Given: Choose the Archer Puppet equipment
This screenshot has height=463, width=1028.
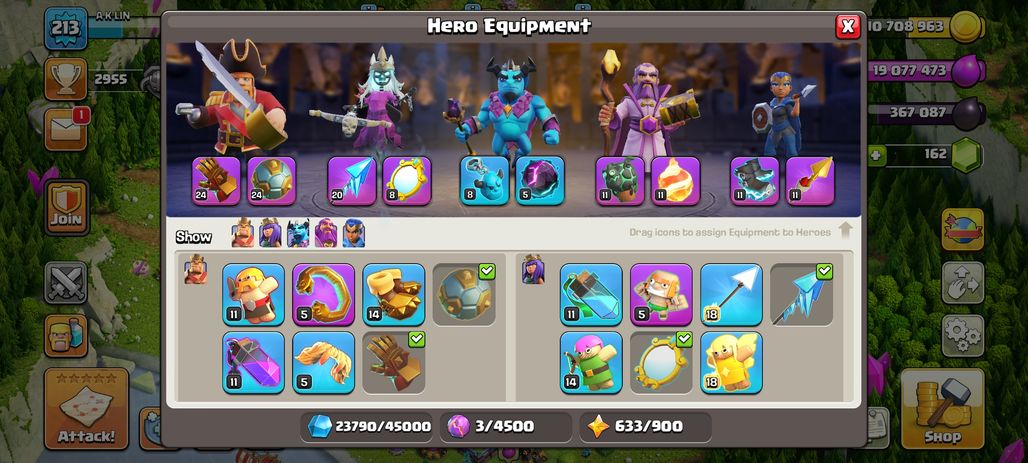Looking at the screenshot, I should (591, 362).
